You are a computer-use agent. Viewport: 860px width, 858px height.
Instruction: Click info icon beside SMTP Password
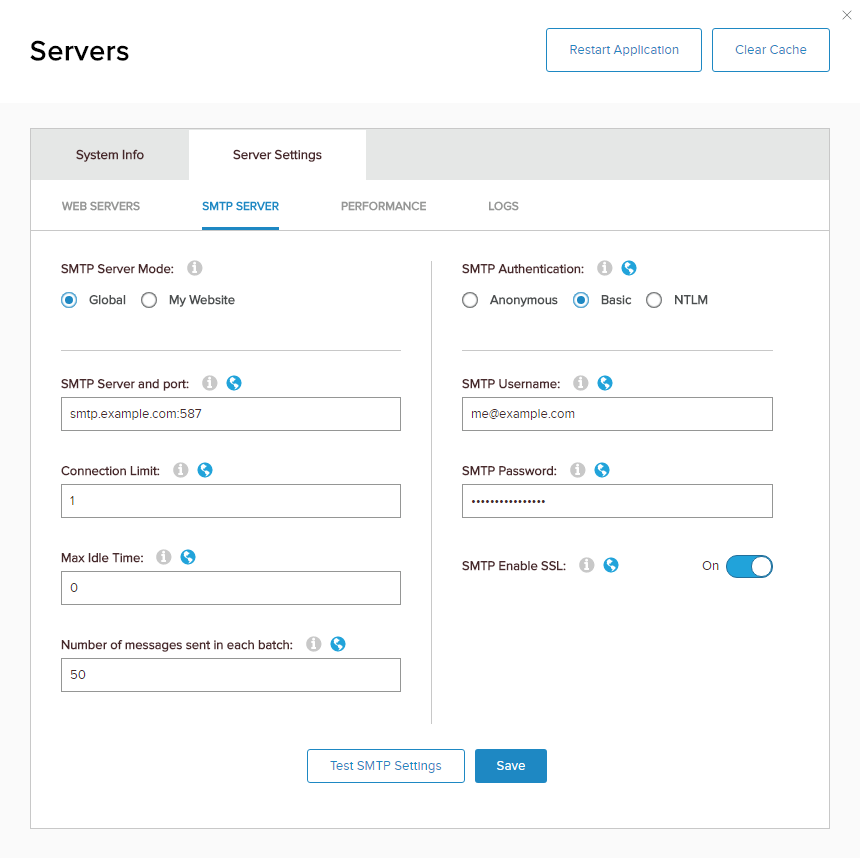[x=577, y=470]
